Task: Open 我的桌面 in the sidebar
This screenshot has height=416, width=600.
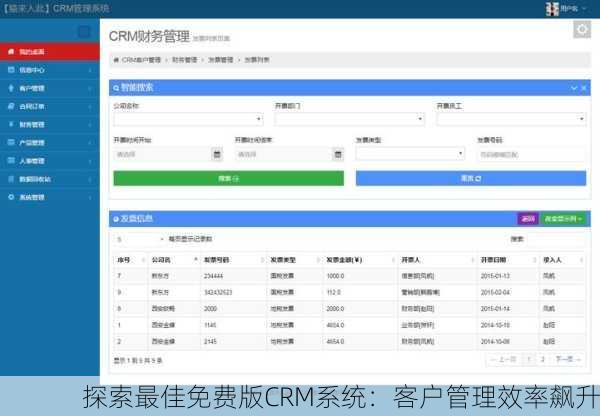Action: click(x=50, y=52)
